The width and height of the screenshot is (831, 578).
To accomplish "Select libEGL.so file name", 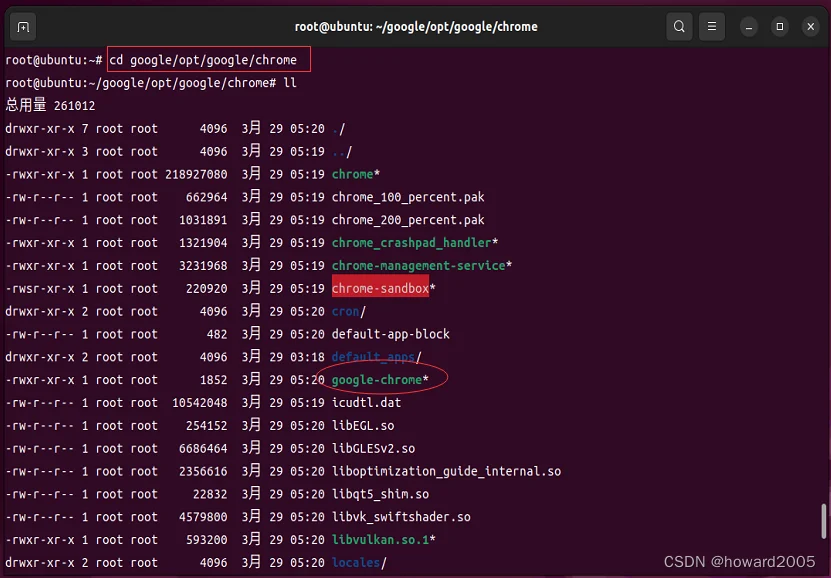I will 363,425.
